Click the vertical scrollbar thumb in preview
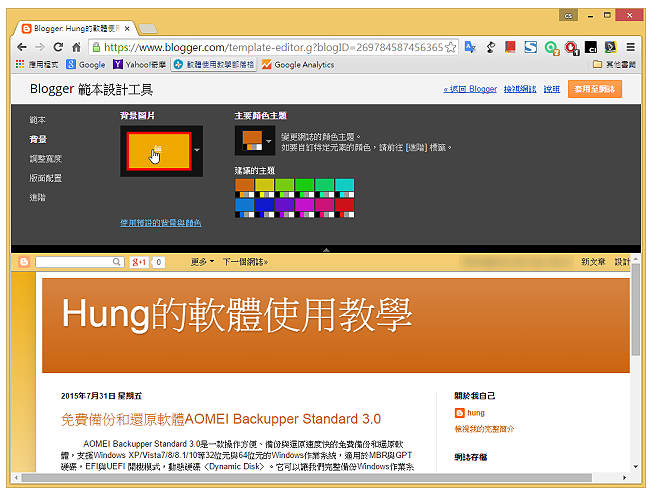This screenshot has width=657, height=494. [636, 309]
